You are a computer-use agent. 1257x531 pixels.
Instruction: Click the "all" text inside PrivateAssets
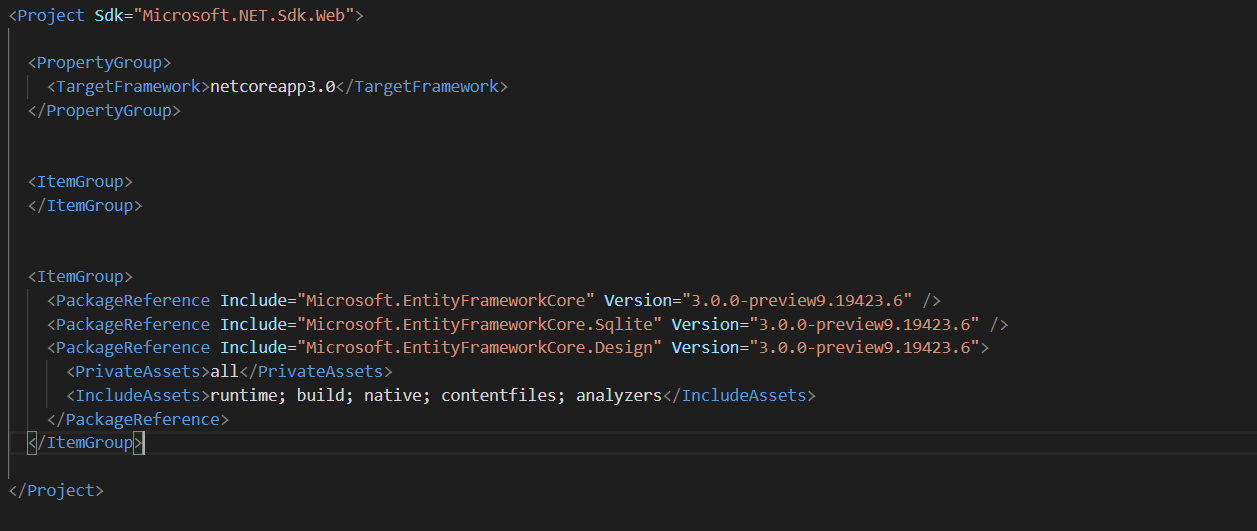click(x=224, y=372)
